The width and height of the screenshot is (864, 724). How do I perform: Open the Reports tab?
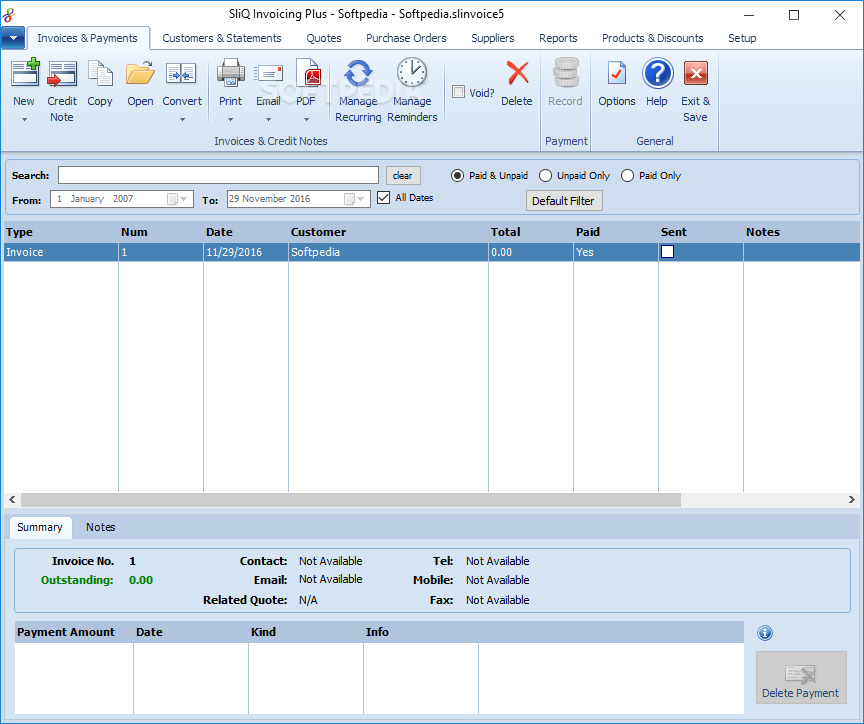[558, 38]
